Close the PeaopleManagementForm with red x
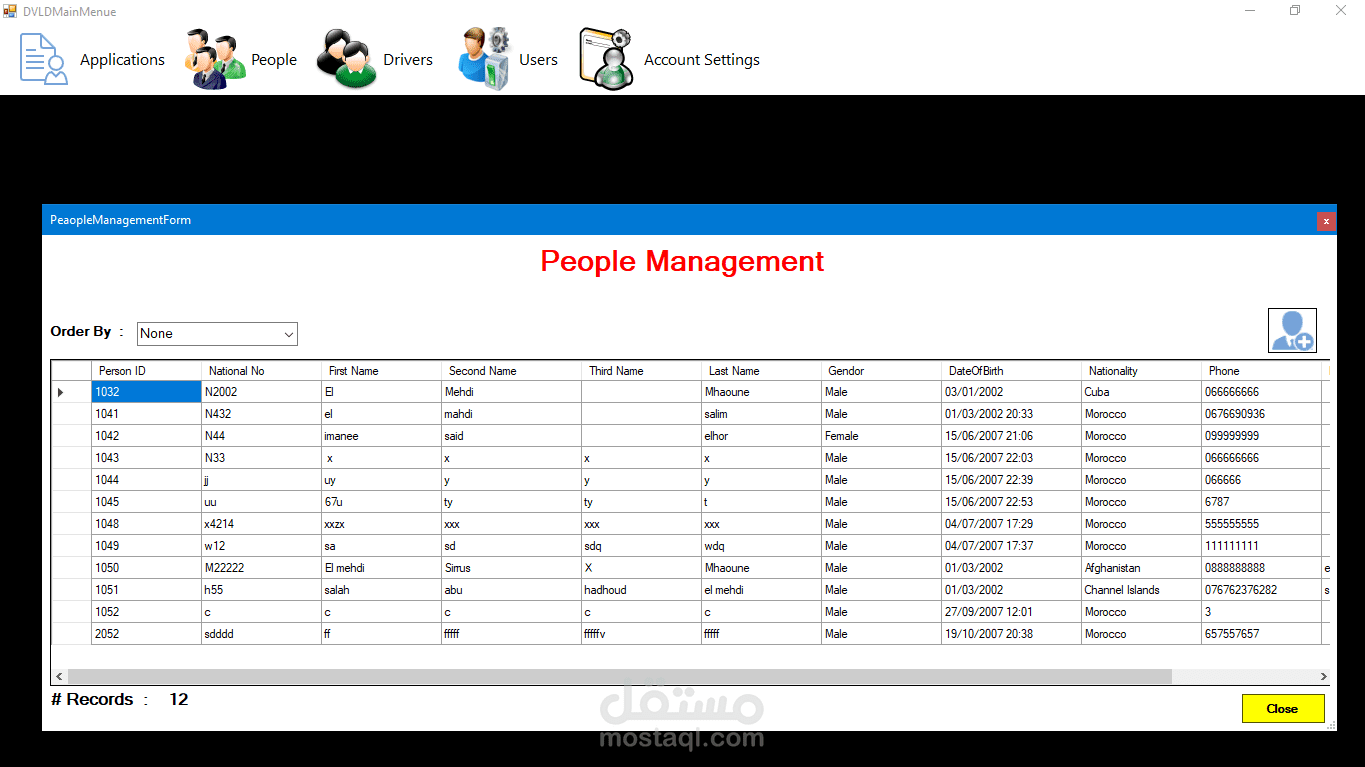This screenshot has height=767, width=1365. click(1326, 220)
